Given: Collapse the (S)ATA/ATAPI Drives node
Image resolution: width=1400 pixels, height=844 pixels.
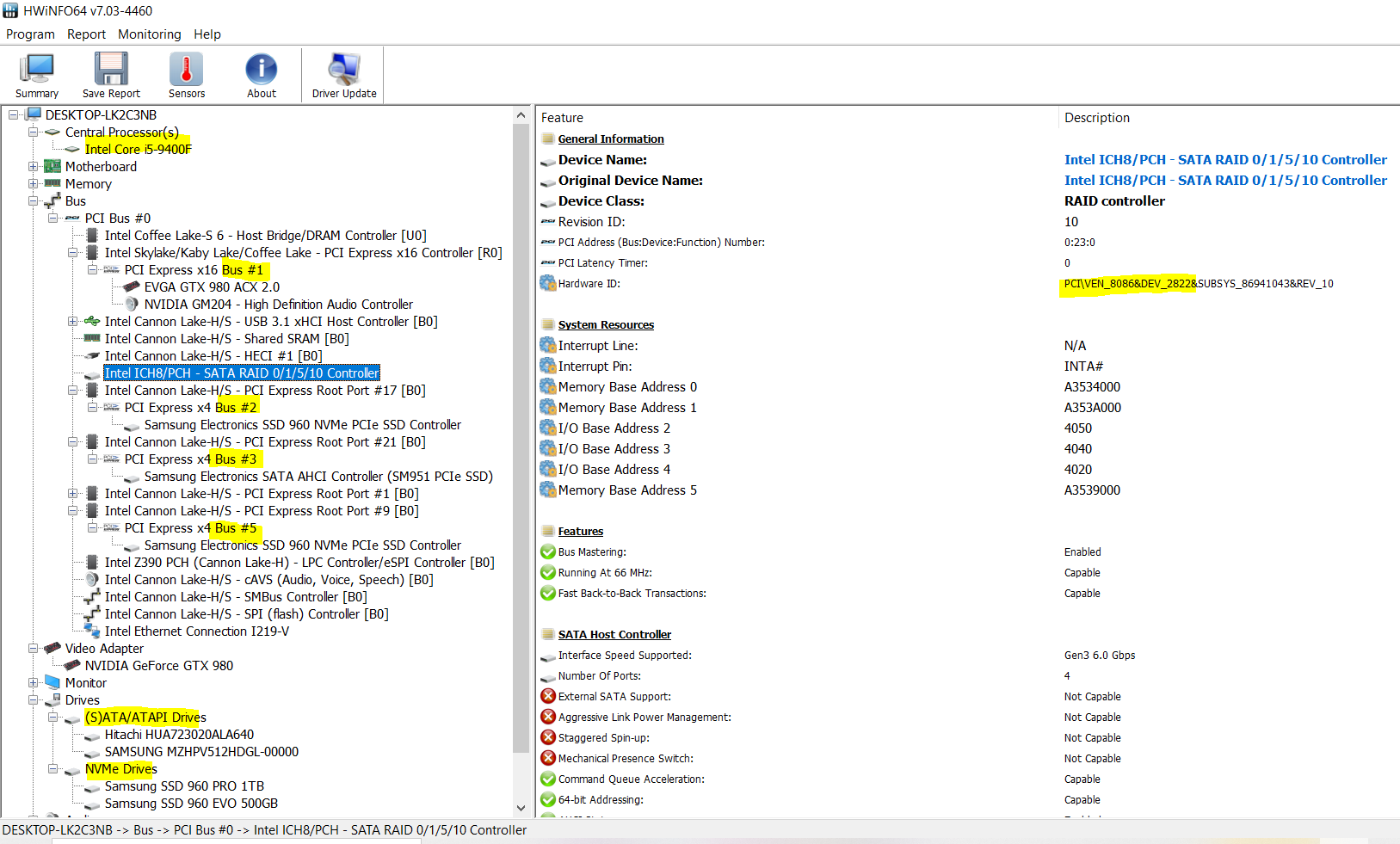Looking at the screenshot, I should (52, 717).
